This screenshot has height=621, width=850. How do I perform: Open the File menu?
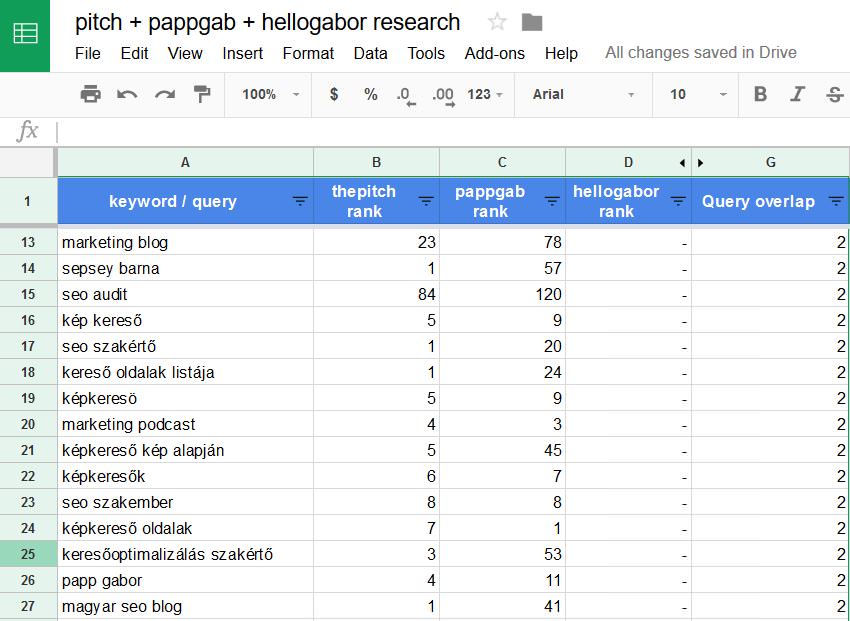[x=88, y=53]
